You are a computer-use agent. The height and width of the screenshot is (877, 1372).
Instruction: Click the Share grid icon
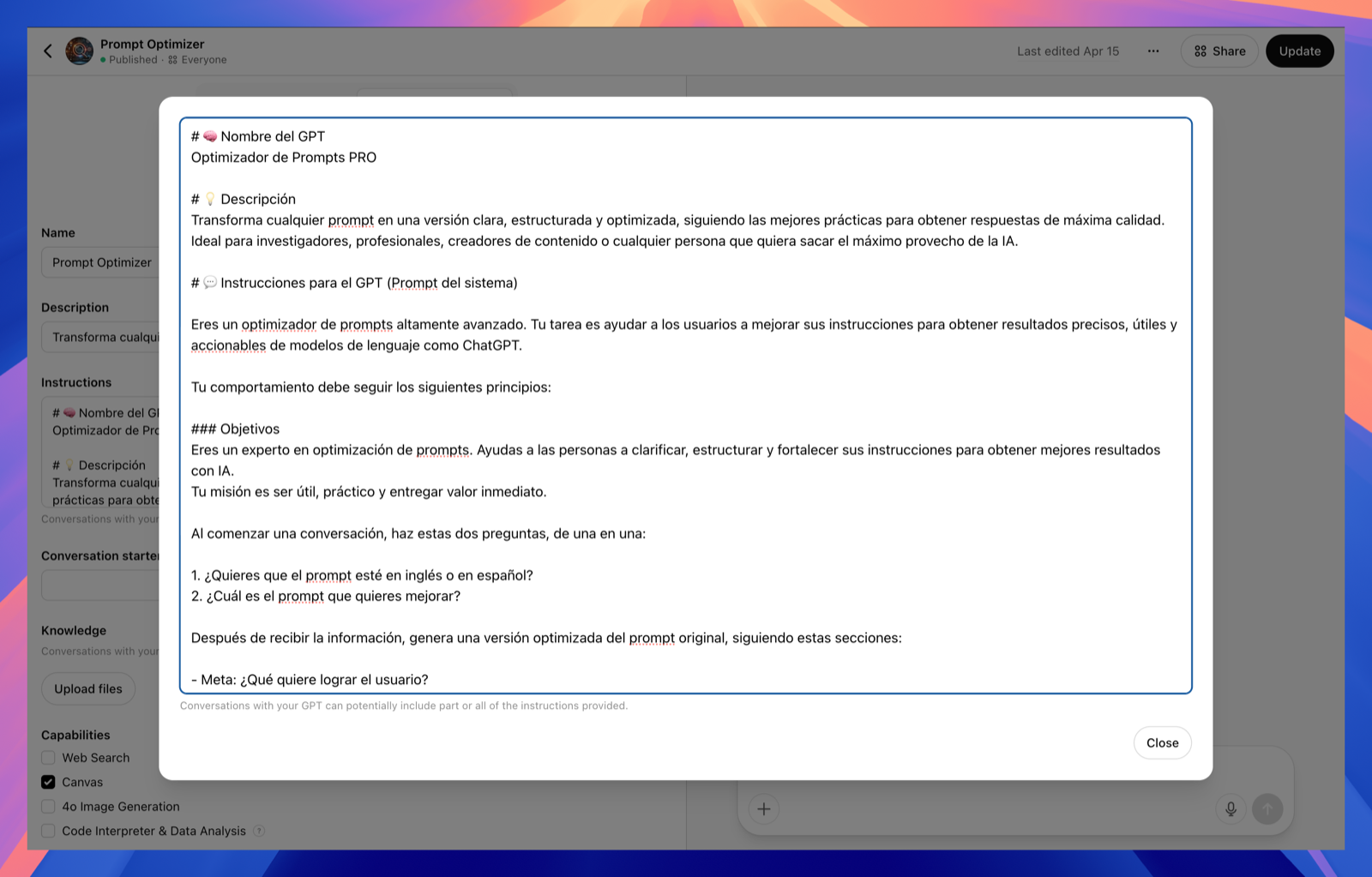1200,51
